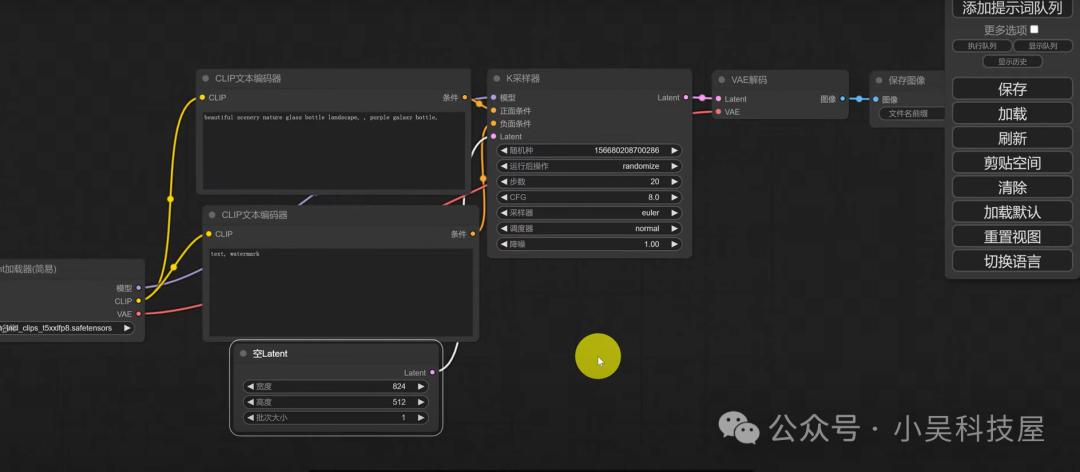Click 清除 to clear workflow
1080x472 pixels.
pyautogui.click(x=1012, y=187)
